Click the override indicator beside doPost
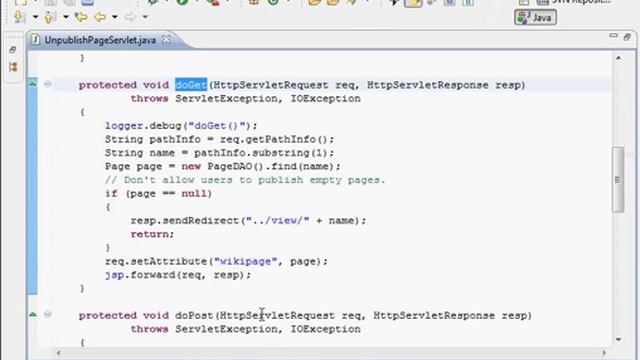 tap(33, 314)
